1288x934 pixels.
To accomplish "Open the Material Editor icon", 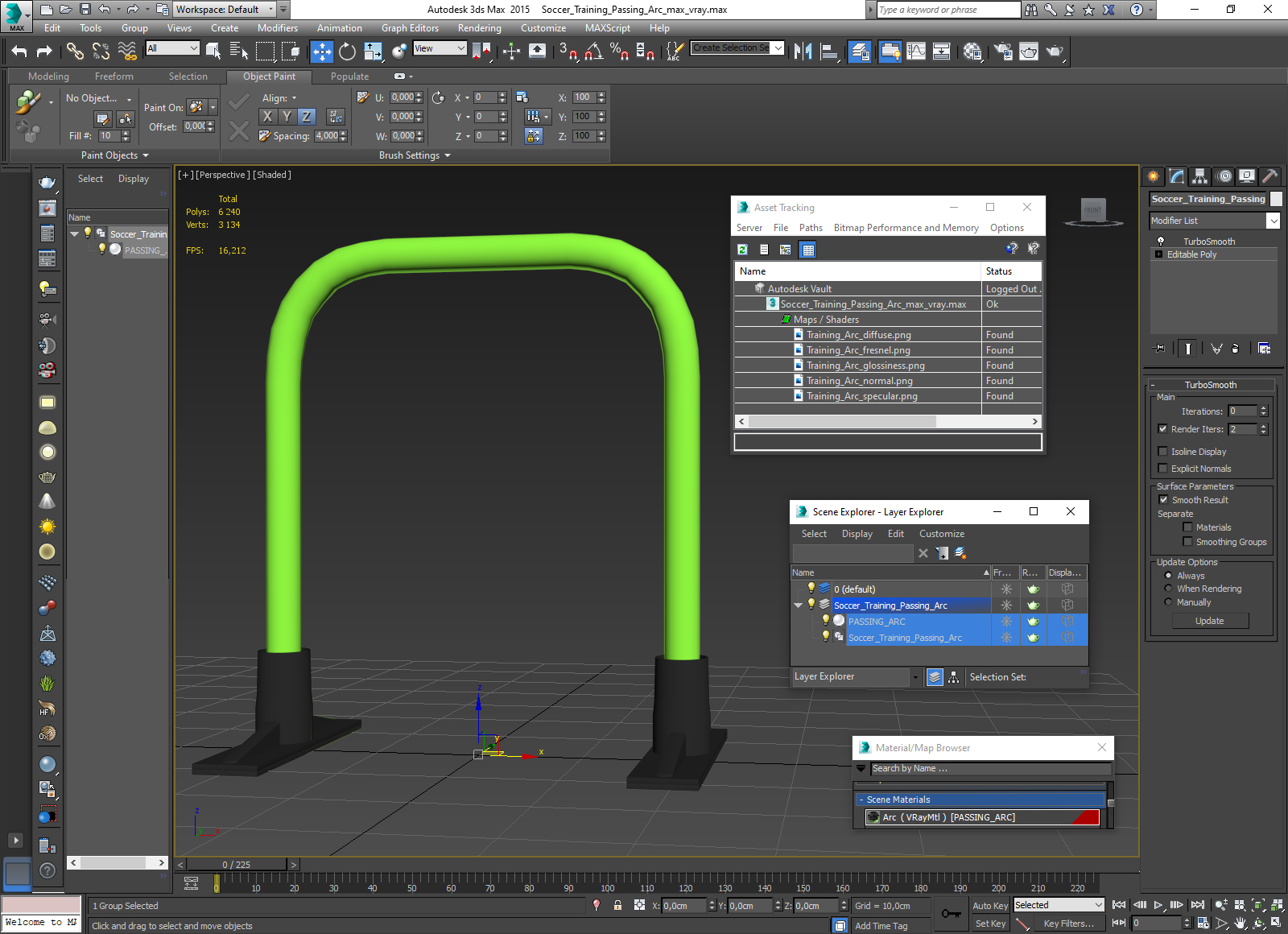I will (x=972, y=52).
